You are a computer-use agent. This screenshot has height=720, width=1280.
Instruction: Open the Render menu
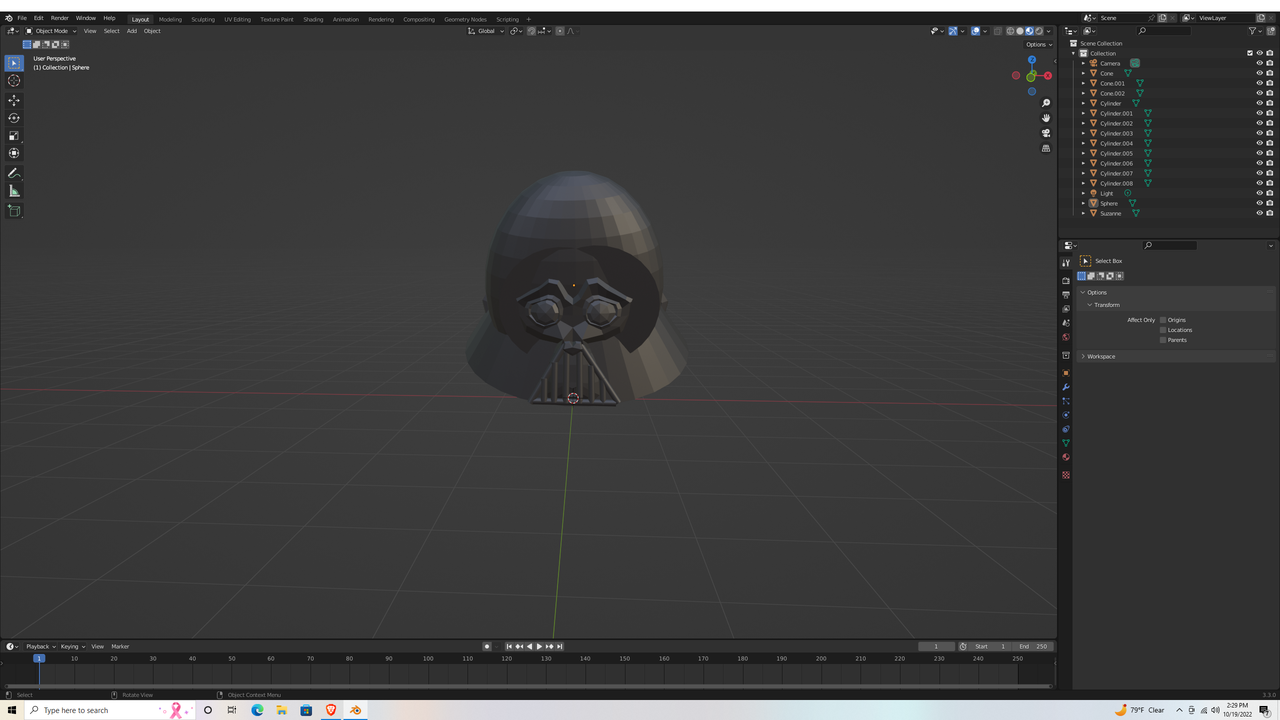click(x=60, y=18)
